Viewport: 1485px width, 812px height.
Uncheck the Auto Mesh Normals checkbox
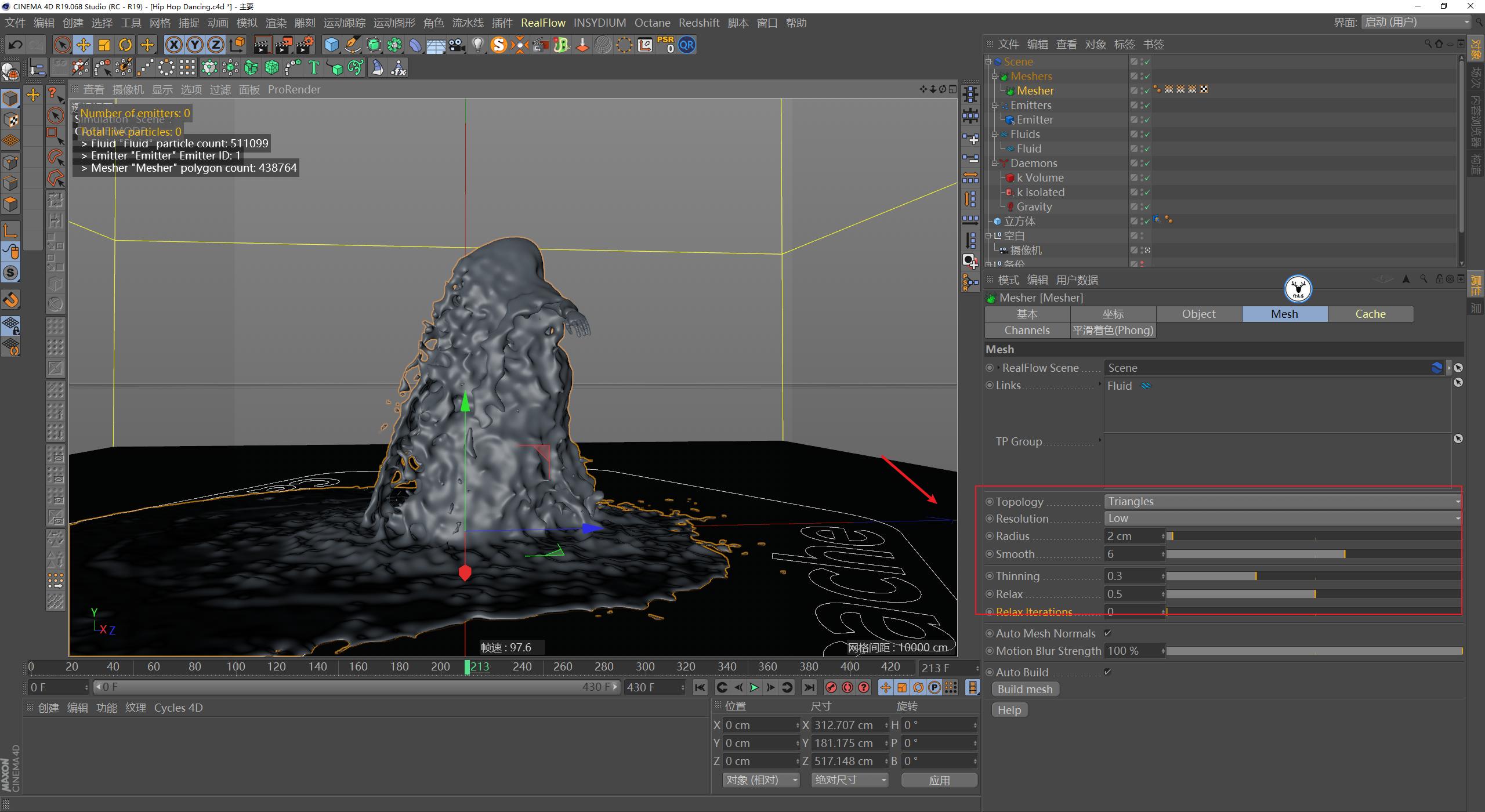(1109, 633)
